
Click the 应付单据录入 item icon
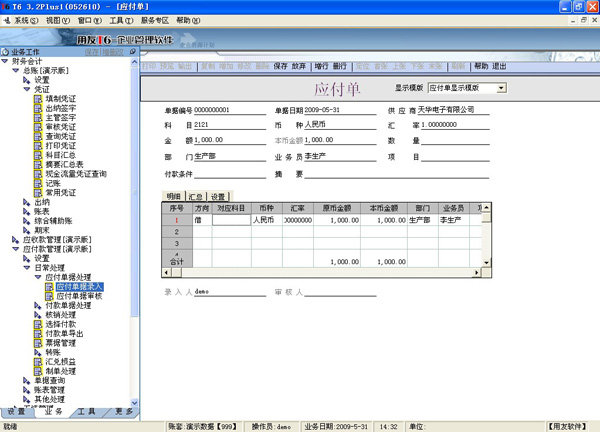(49, 287)
